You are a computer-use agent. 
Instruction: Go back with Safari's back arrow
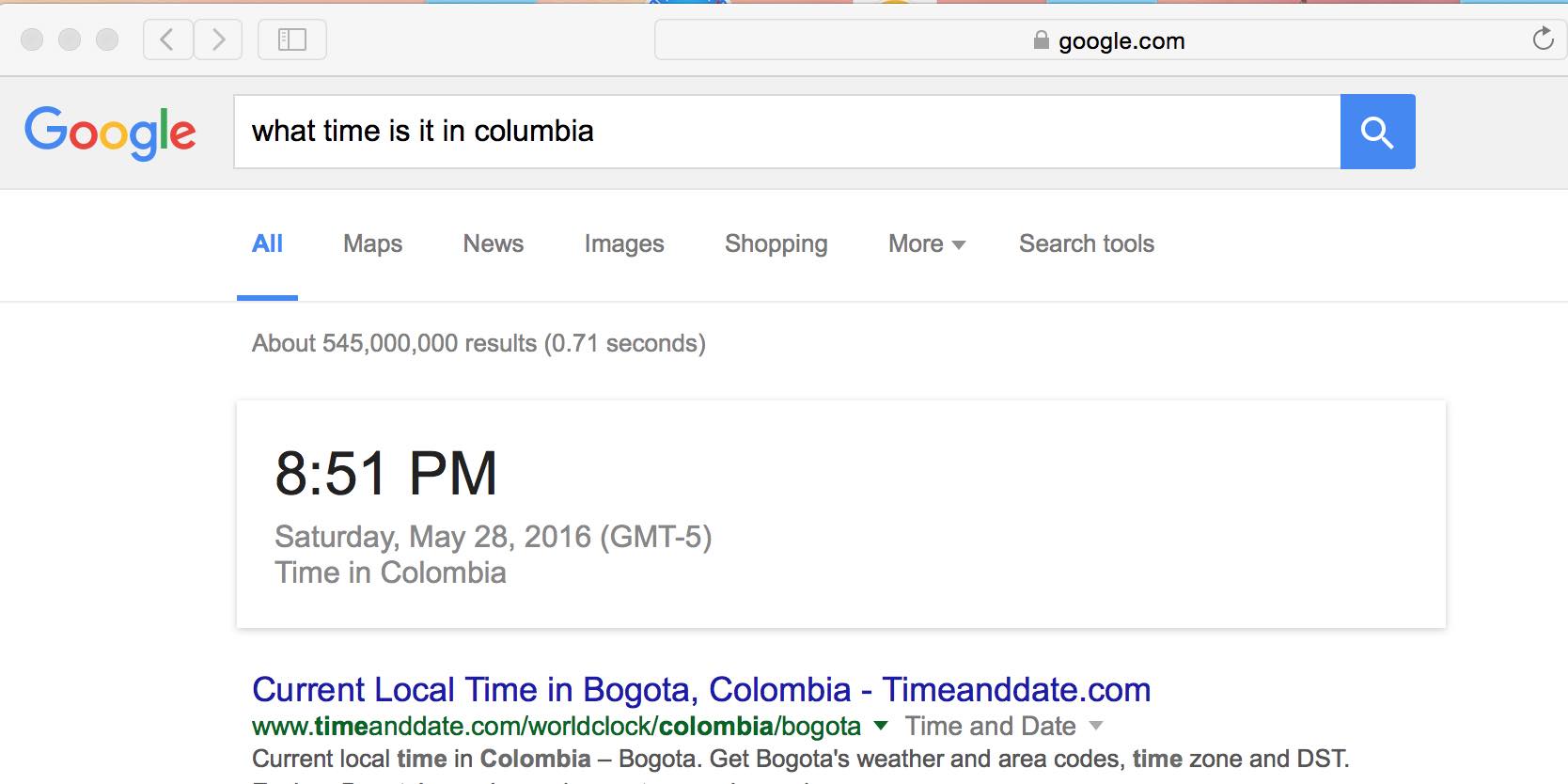click(168, 39)
